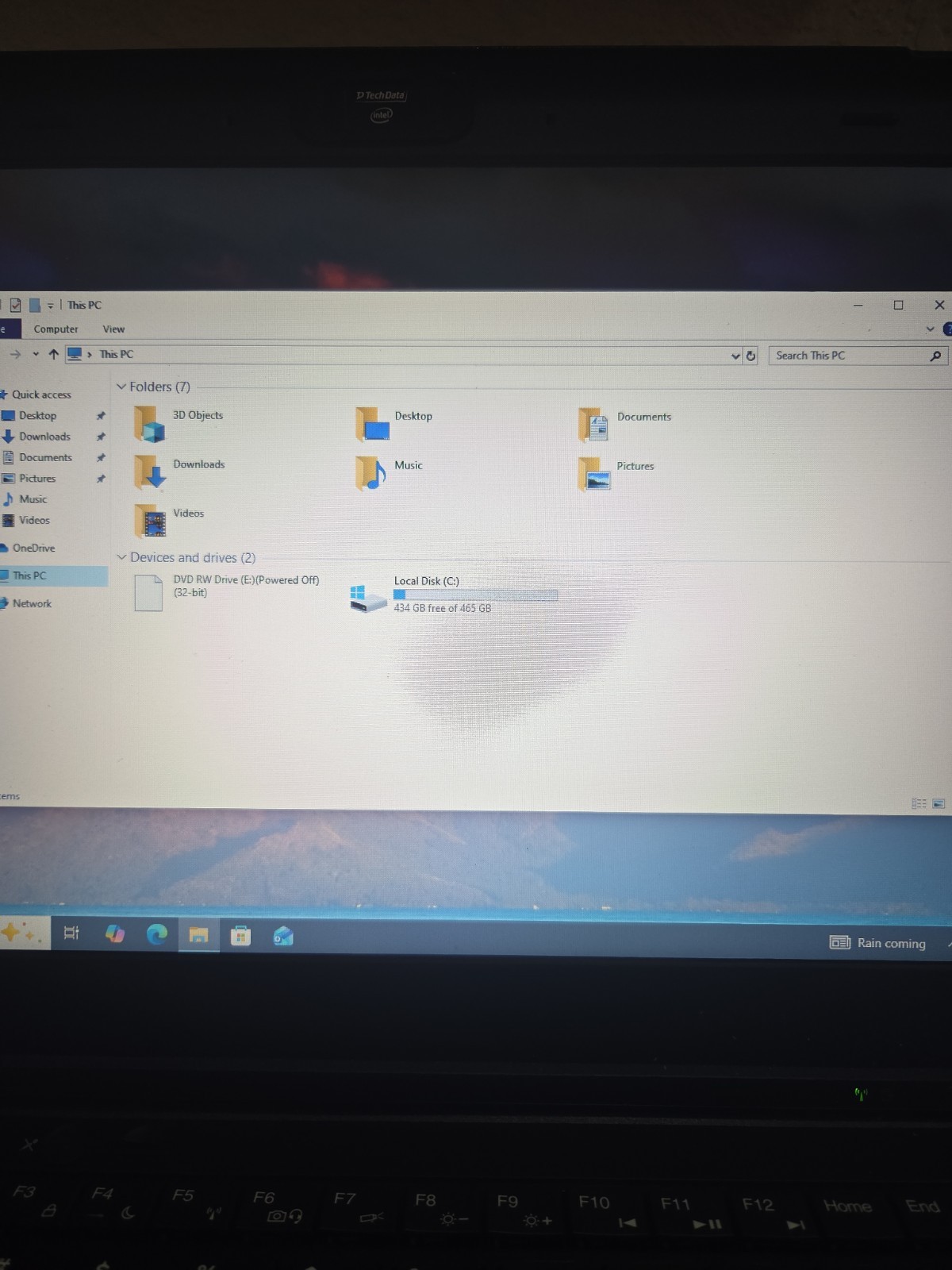The image size is (952, 1270).
Task: Open the Documents folder in Folders group
Action: tap(625, 425)
